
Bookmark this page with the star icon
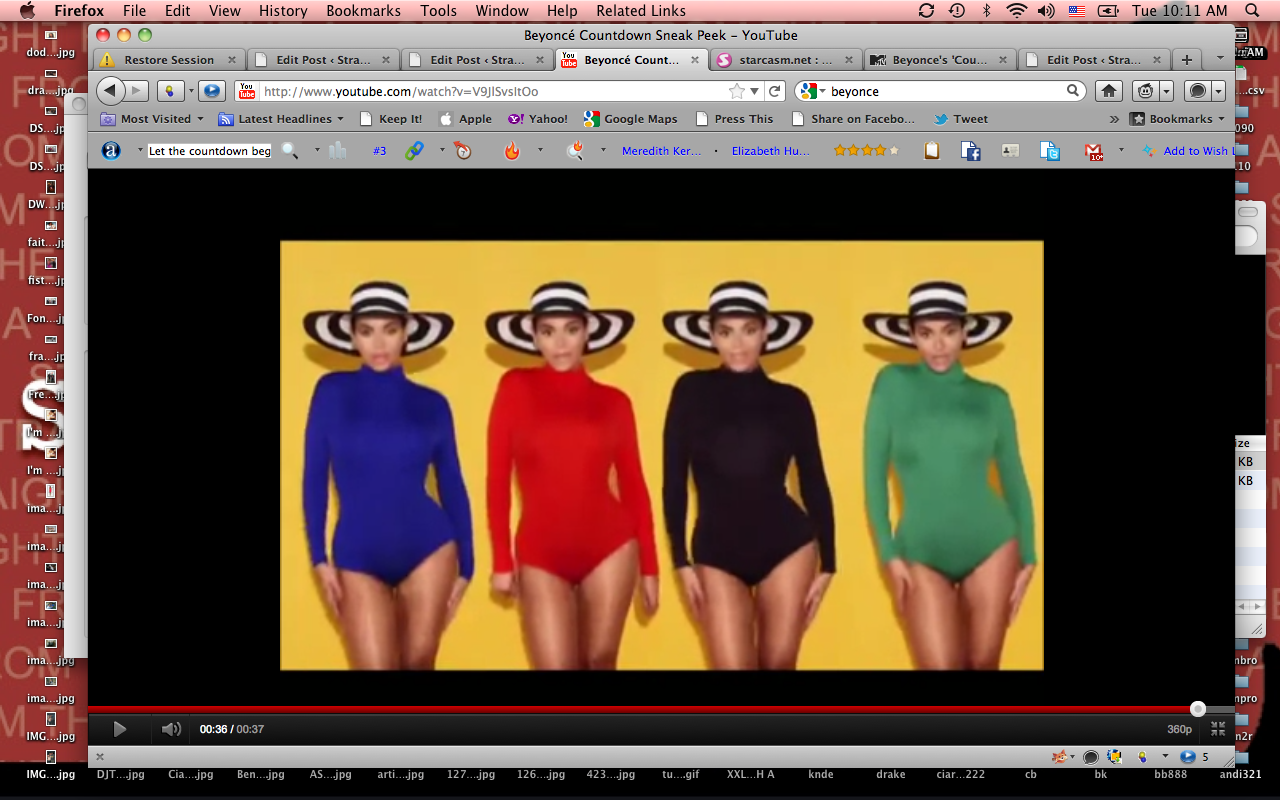click(x=737, y=91)
